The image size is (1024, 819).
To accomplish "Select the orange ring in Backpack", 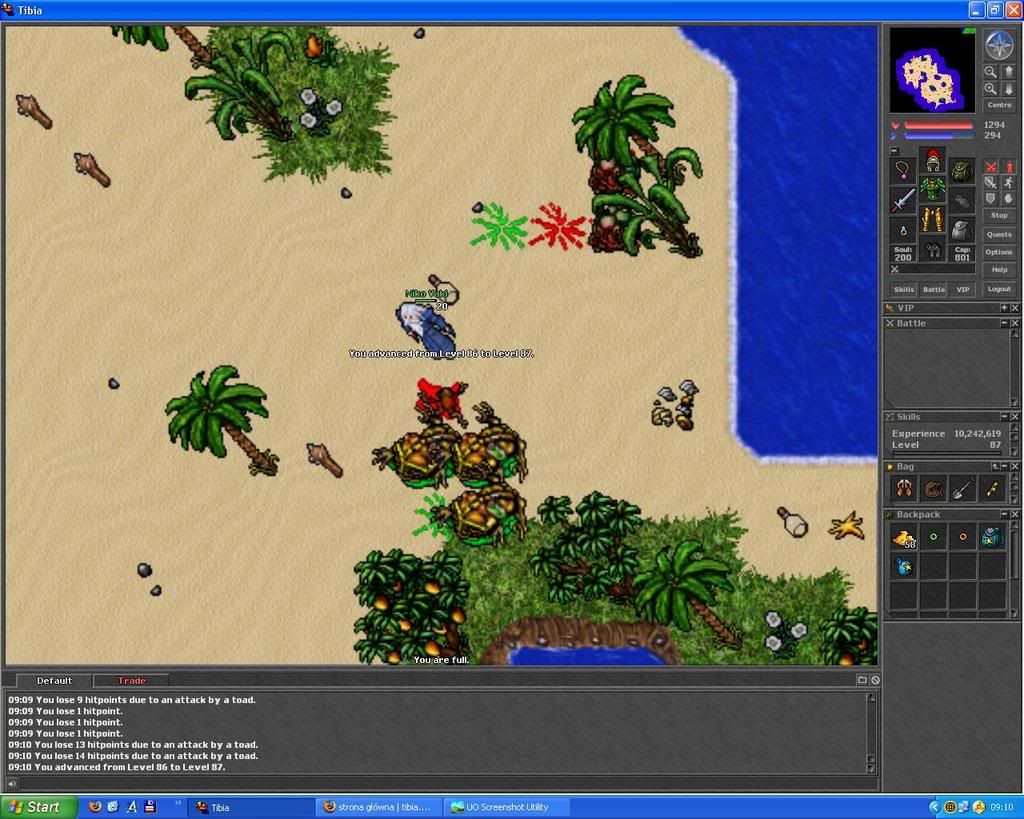I will tap(963, 538).
